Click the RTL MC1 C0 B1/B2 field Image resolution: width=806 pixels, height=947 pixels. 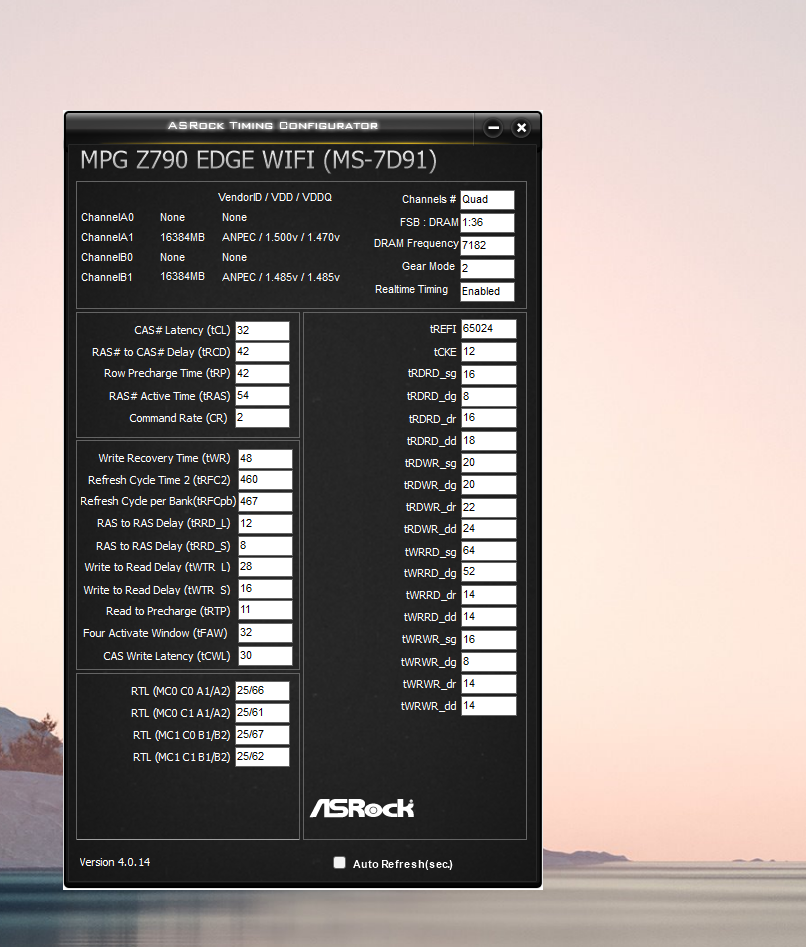point(262,735)
